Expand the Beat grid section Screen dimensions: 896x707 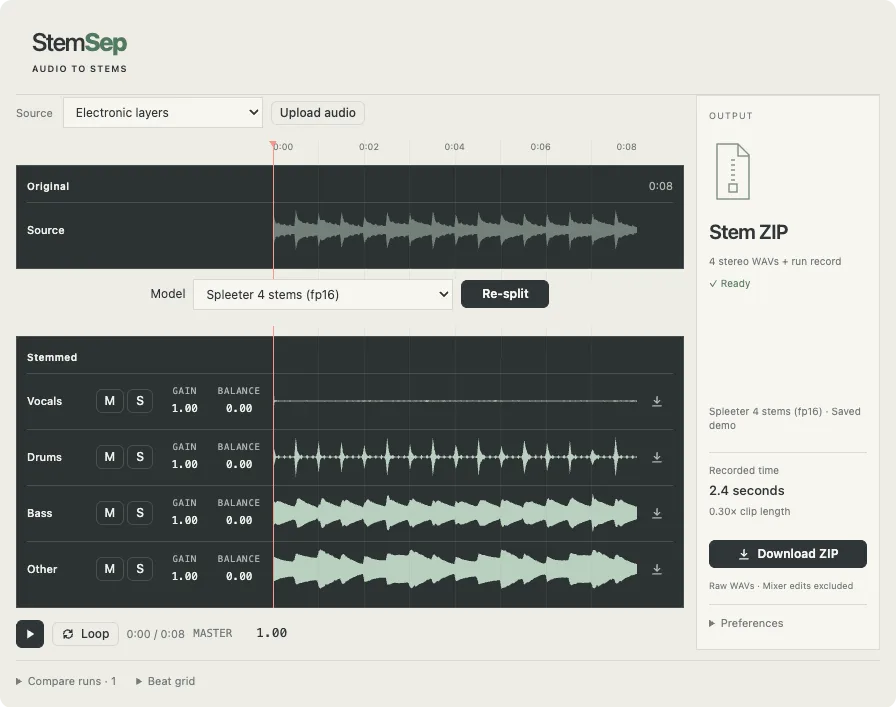166,681
